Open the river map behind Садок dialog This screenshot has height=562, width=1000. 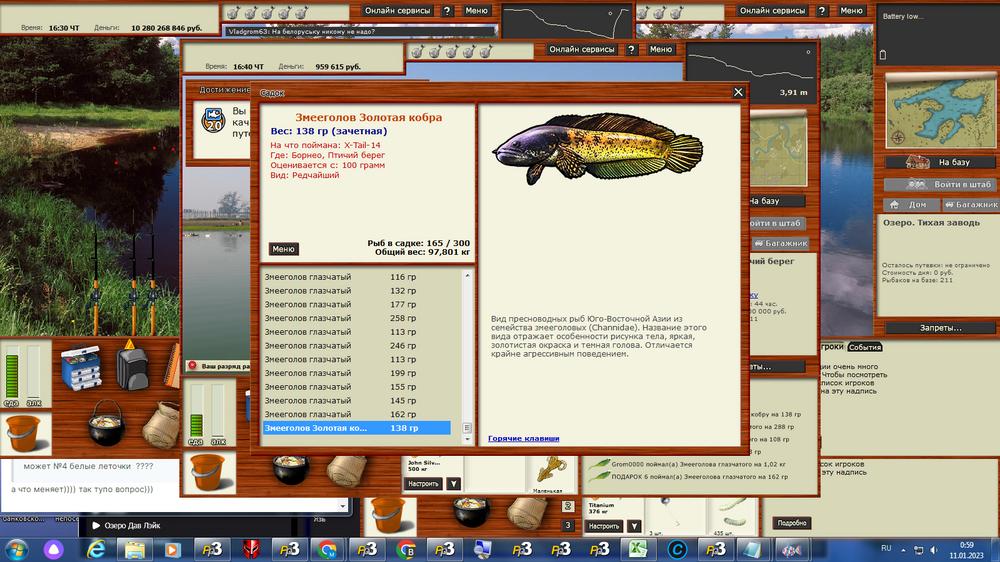777,151
